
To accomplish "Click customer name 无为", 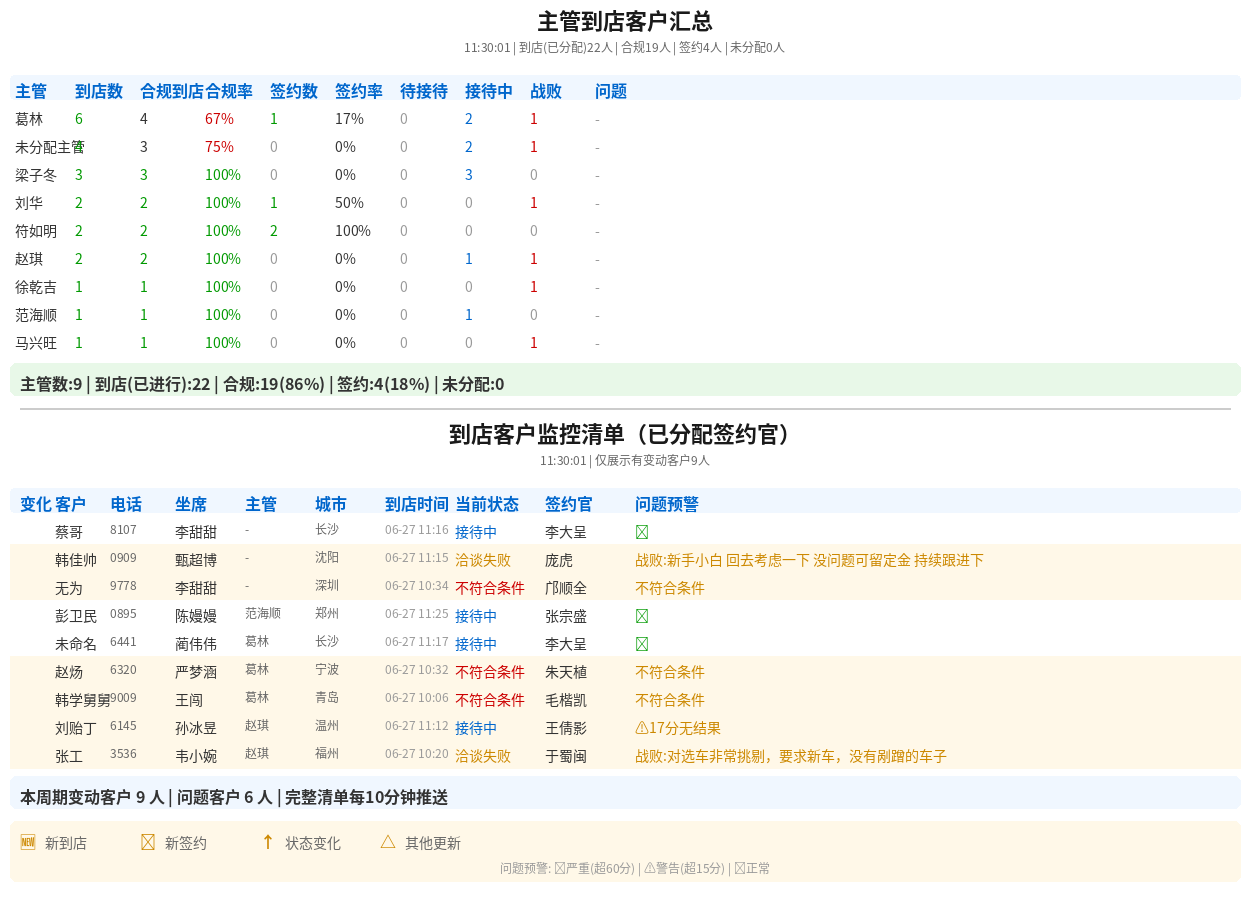I will [x=69, y=588].
